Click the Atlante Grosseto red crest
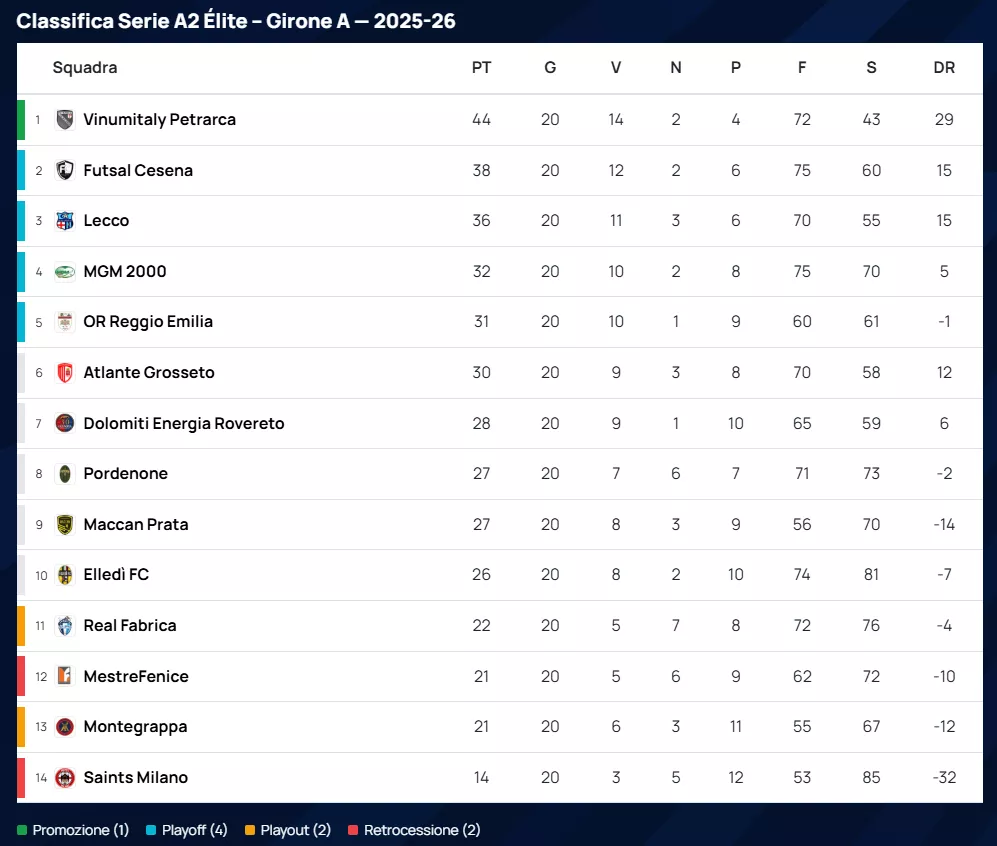997x846 pixels. tap(65, 373)
